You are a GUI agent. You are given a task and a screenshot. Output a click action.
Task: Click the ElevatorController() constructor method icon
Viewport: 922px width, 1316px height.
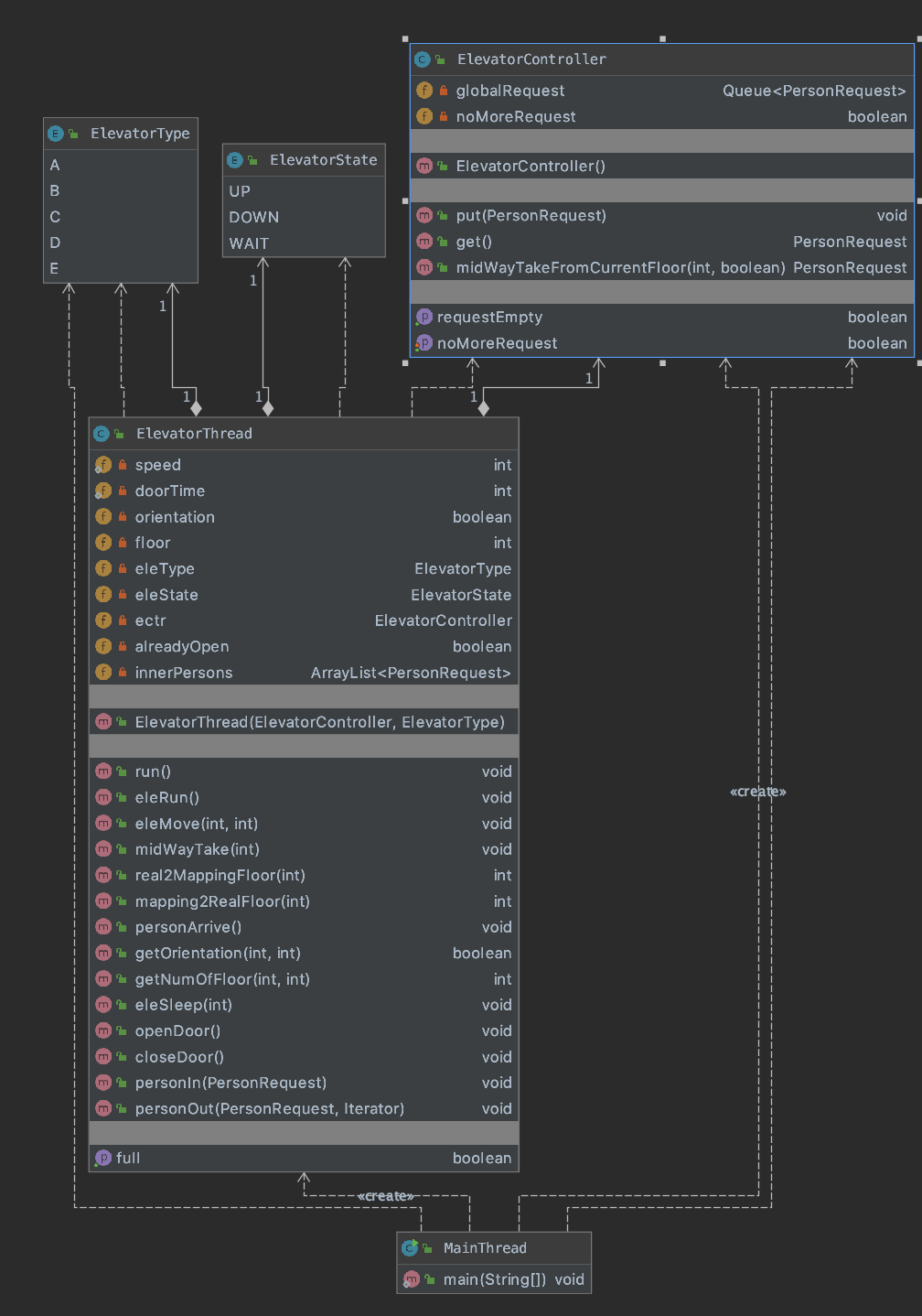(x=424, y=166)
